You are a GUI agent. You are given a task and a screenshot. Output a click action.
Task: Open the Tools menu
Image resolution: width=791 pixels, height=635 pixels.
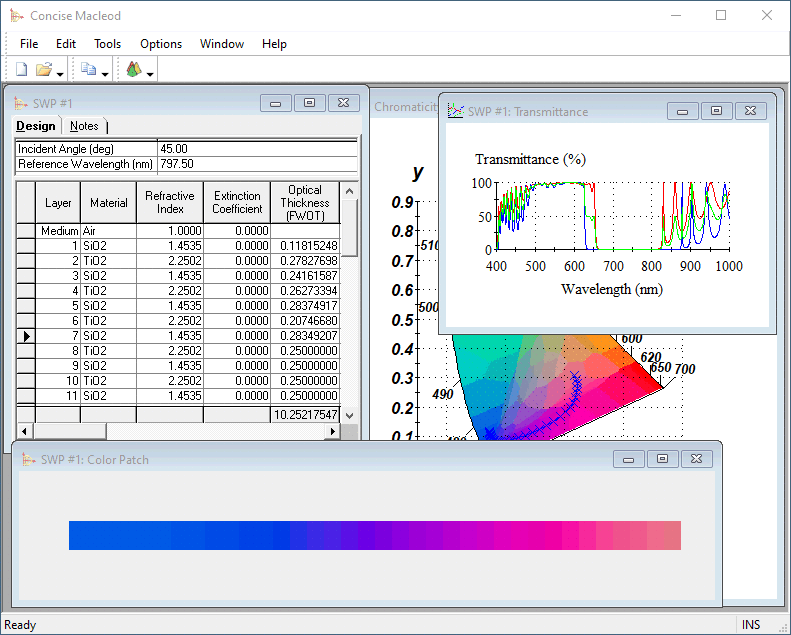tap(107, 44)
